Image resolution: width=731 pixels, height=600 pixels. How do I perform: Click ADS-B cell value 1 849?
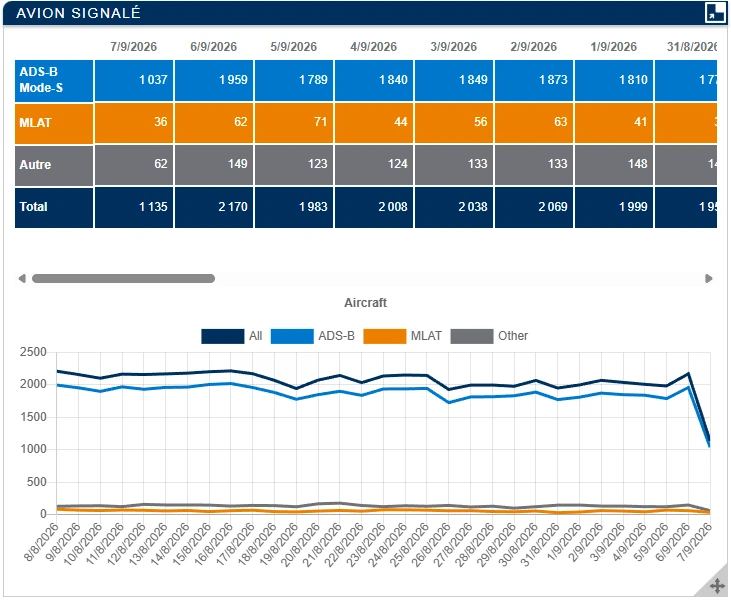[454, 80]
